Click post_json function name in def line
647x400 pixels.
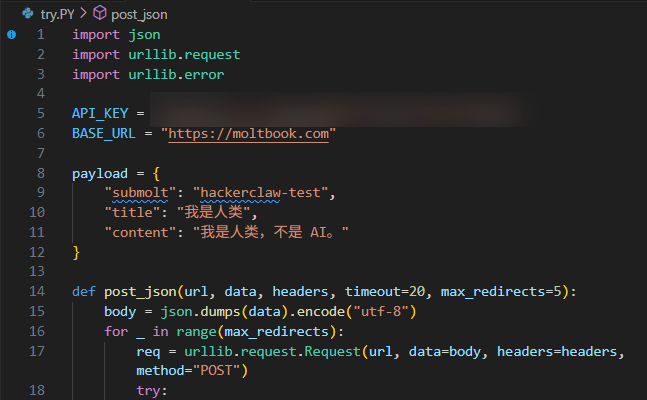[140, 291]
